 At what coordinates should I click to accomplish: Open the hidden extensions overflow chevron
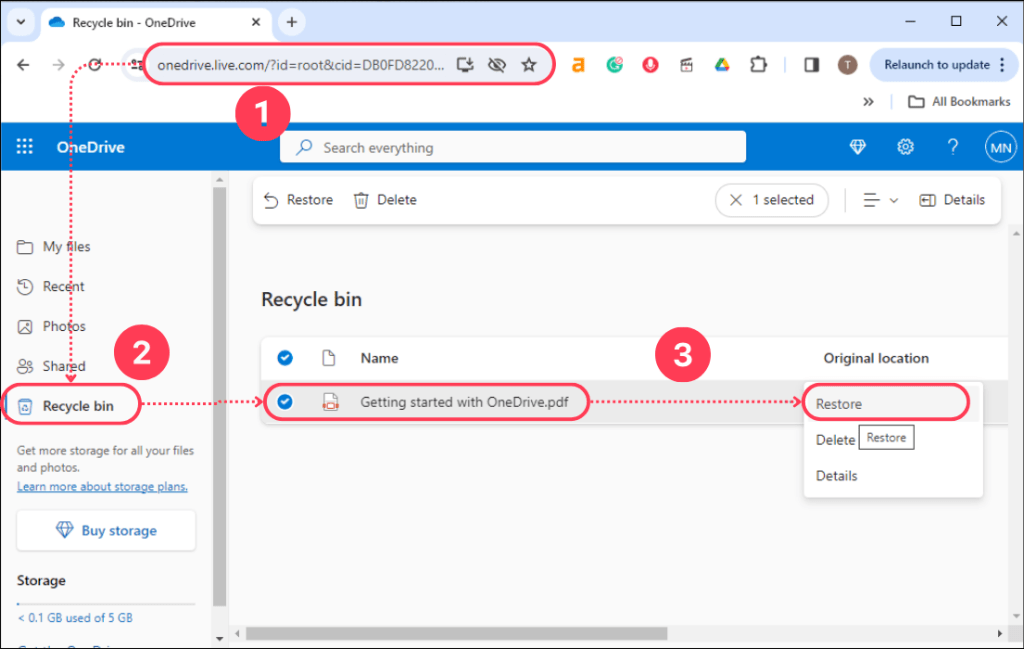pos(869,101)
